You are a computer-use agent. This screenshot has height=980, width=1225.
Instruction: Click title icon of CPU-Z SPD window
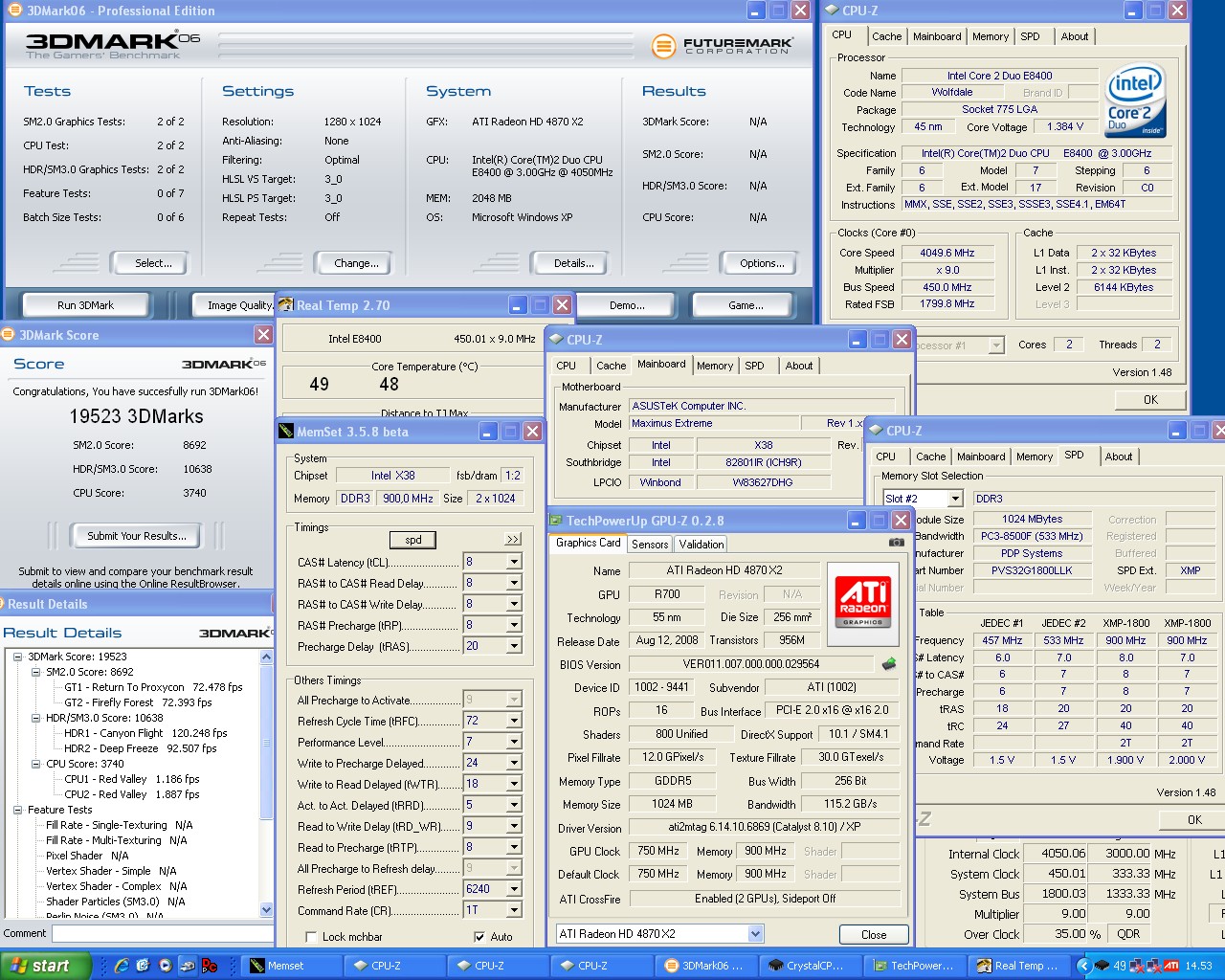tap(876, 431)
